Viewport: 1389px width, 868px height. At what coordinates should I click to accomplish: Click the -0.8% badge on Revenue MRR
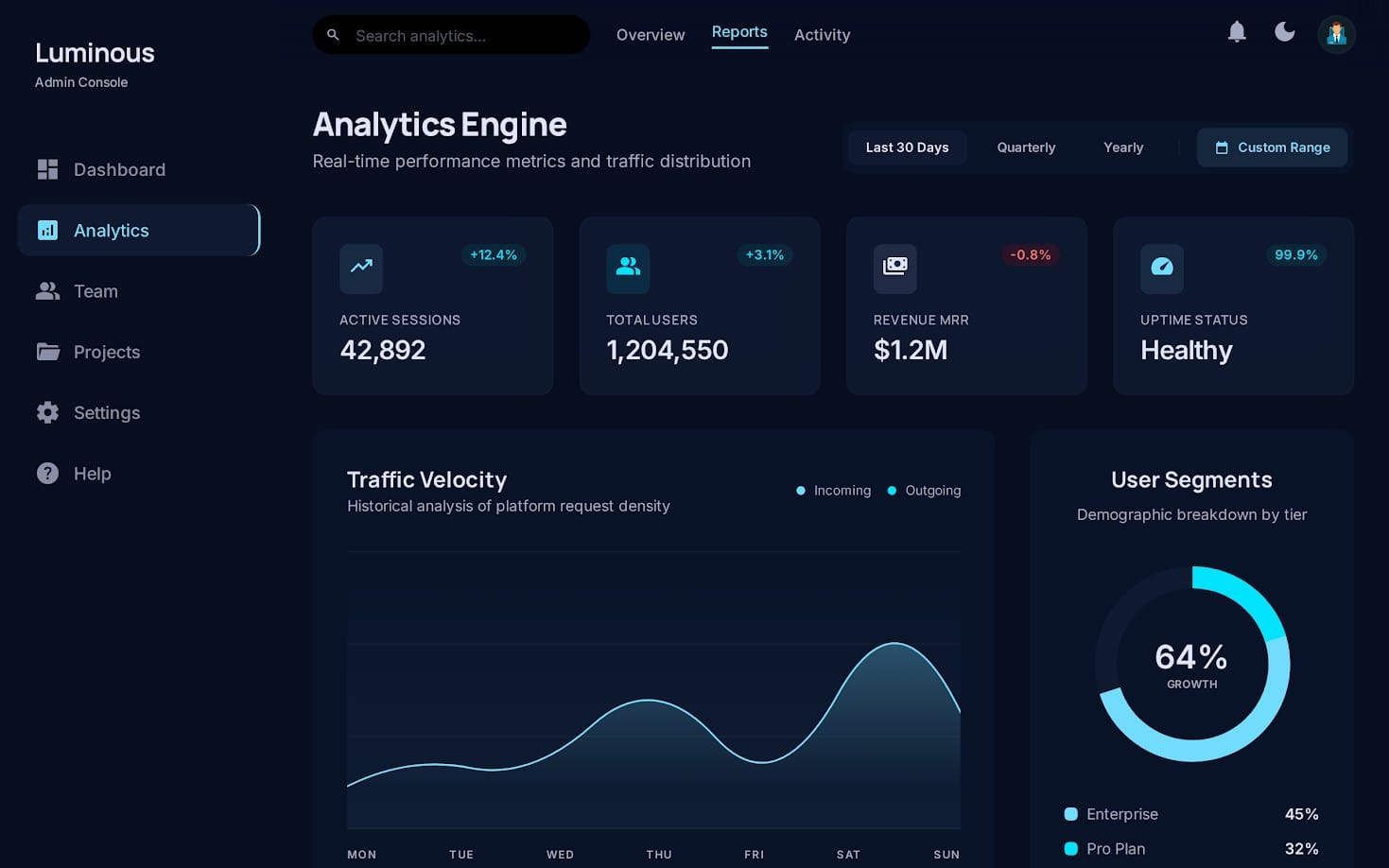point(1030,255)
